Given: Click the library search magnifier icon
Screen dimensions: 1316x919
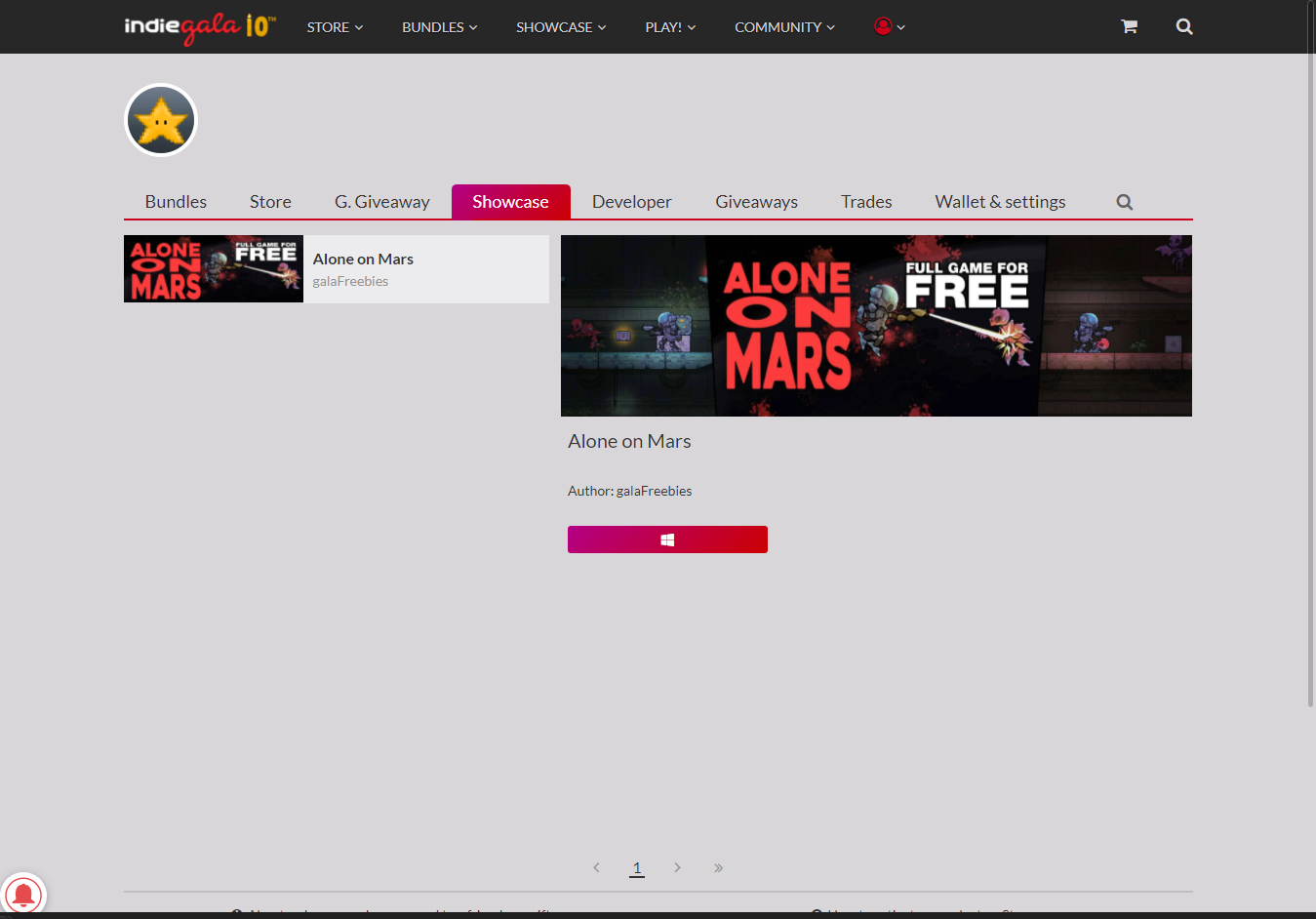Looking at the screenshot, I should click(1125, 202).
